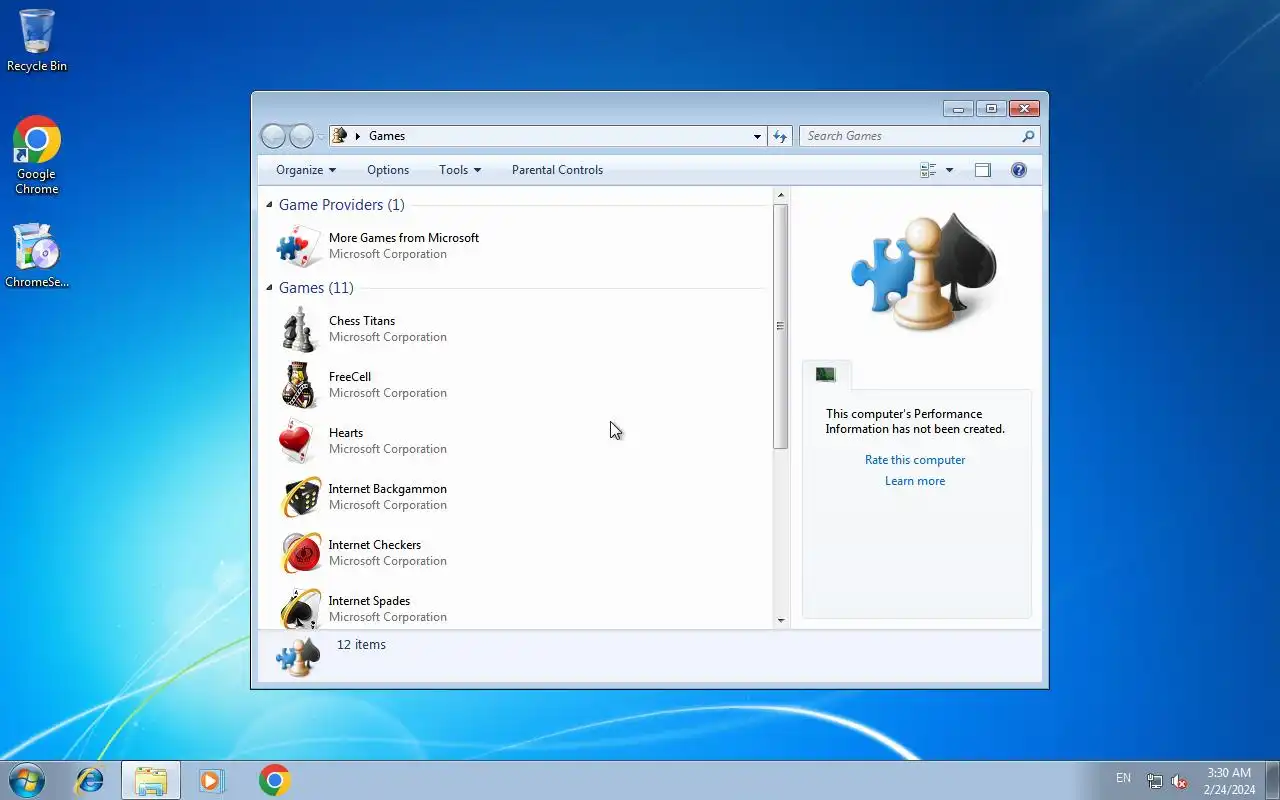Click the vertical scrollbar thumb in list

click(781, 326)
